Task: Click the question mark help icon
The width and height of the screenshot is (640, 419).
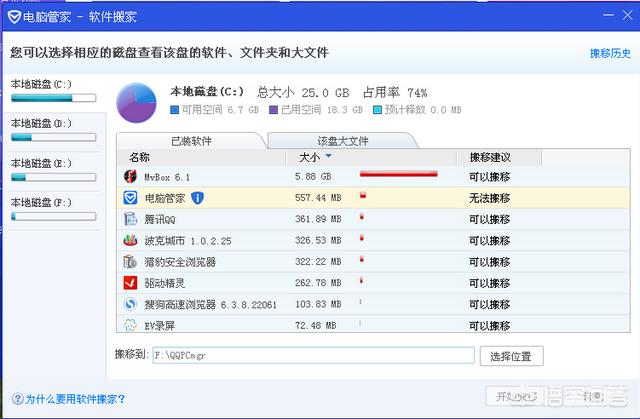Action: click(18, 399)
